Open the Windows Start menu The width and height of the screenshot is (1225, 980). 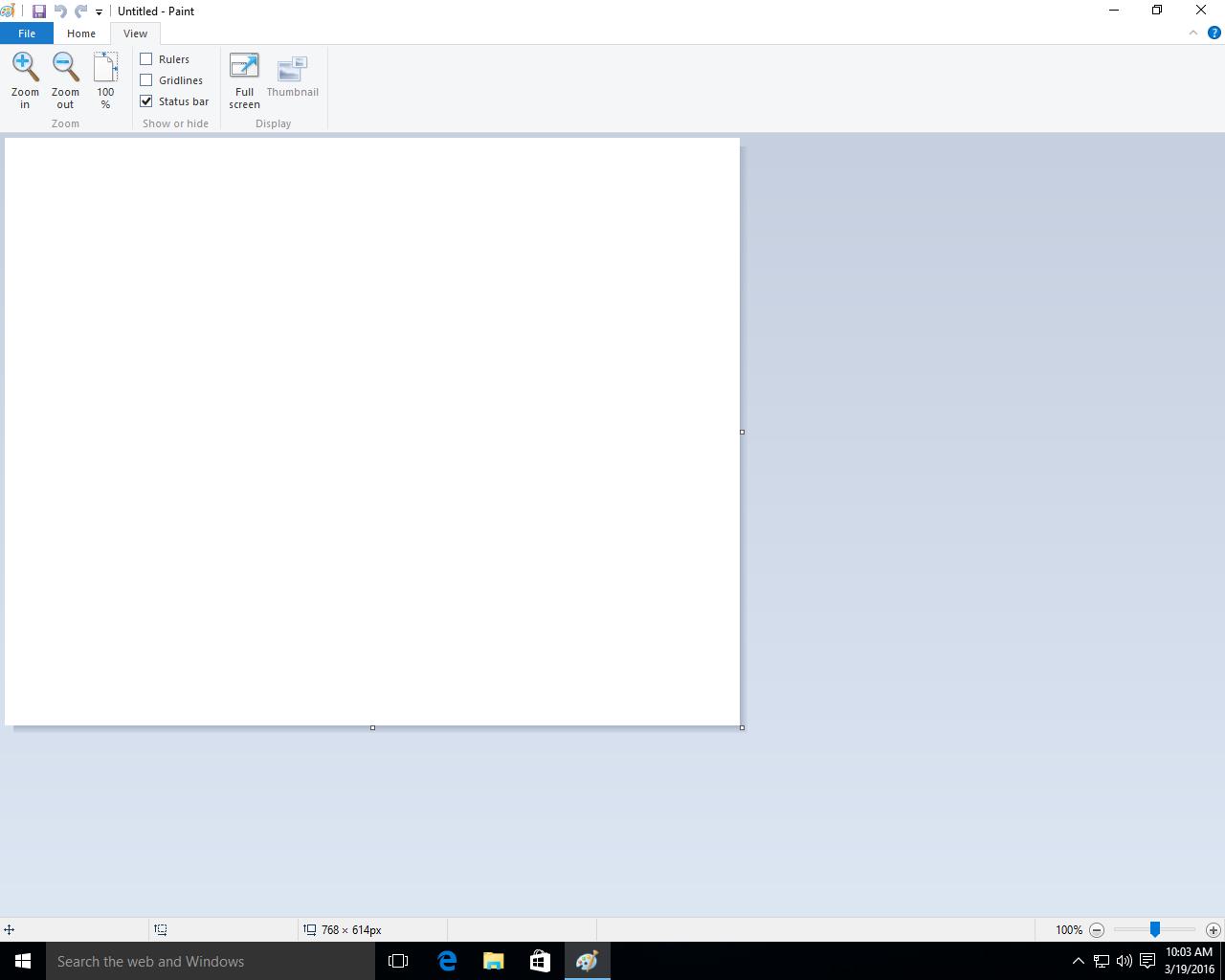(x=23, y=961)
